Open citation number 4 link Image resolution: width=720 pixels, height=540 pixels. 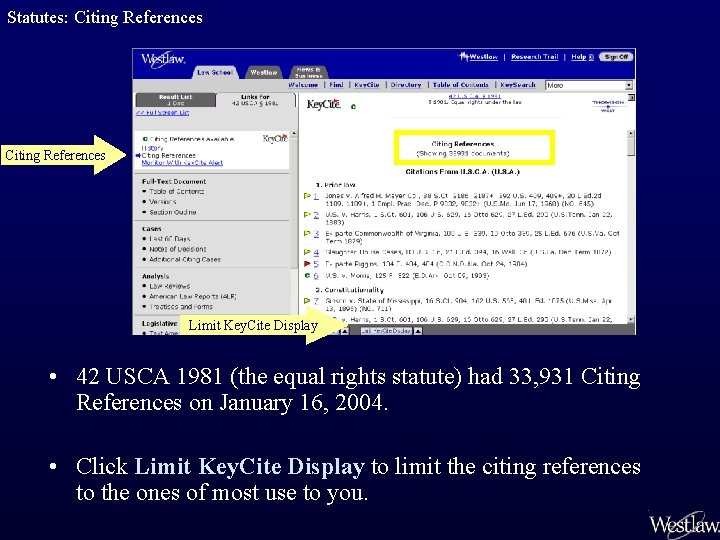tap(316, 252)
